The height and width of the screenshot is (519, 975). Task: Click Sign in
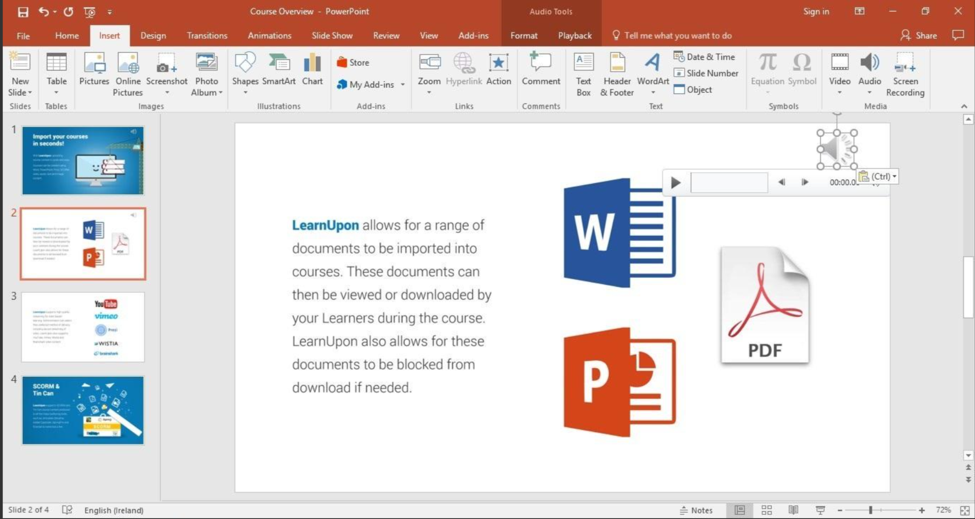(816, 11)
